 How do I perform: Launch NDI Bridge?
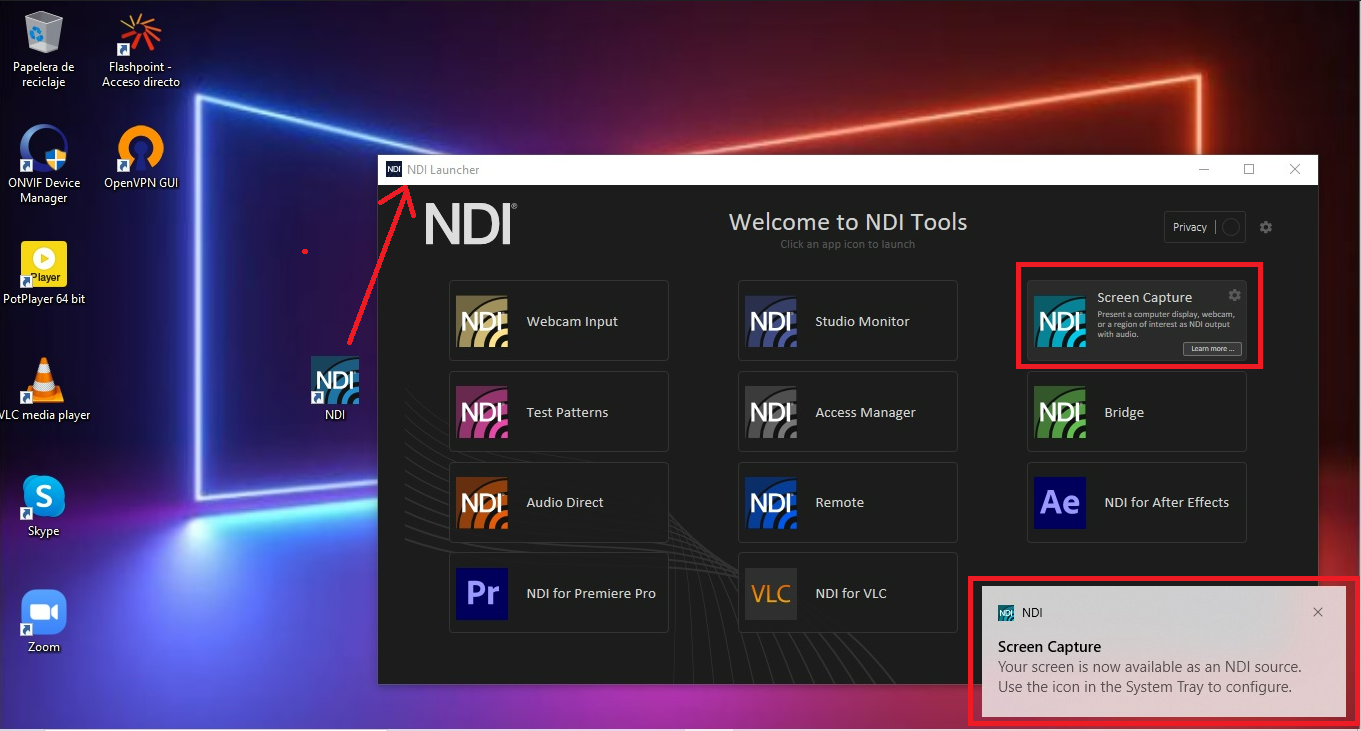[x=1136, y=411]
